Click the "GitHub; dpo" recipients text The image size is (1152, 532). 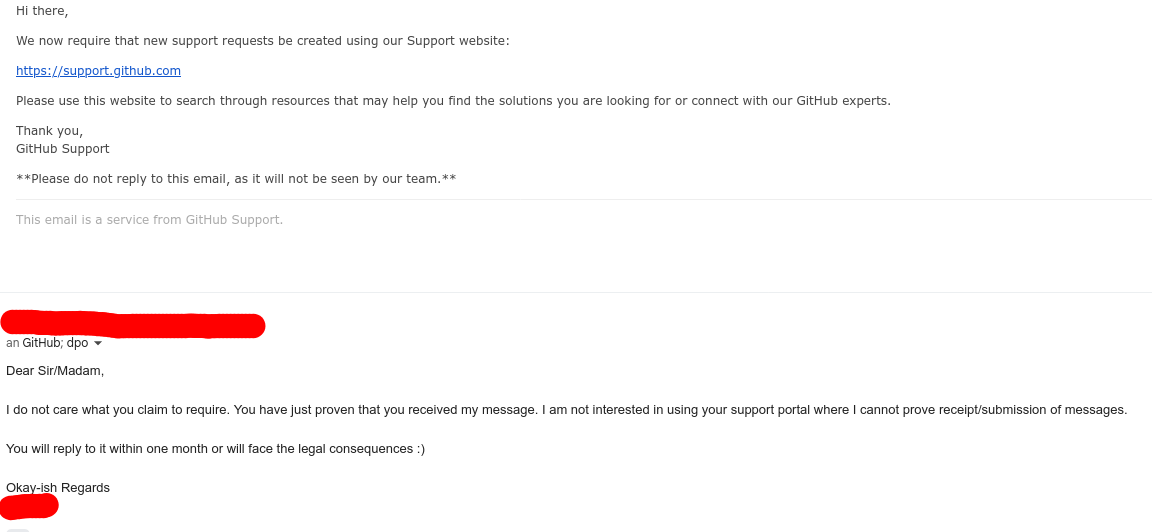pos(55,342)
